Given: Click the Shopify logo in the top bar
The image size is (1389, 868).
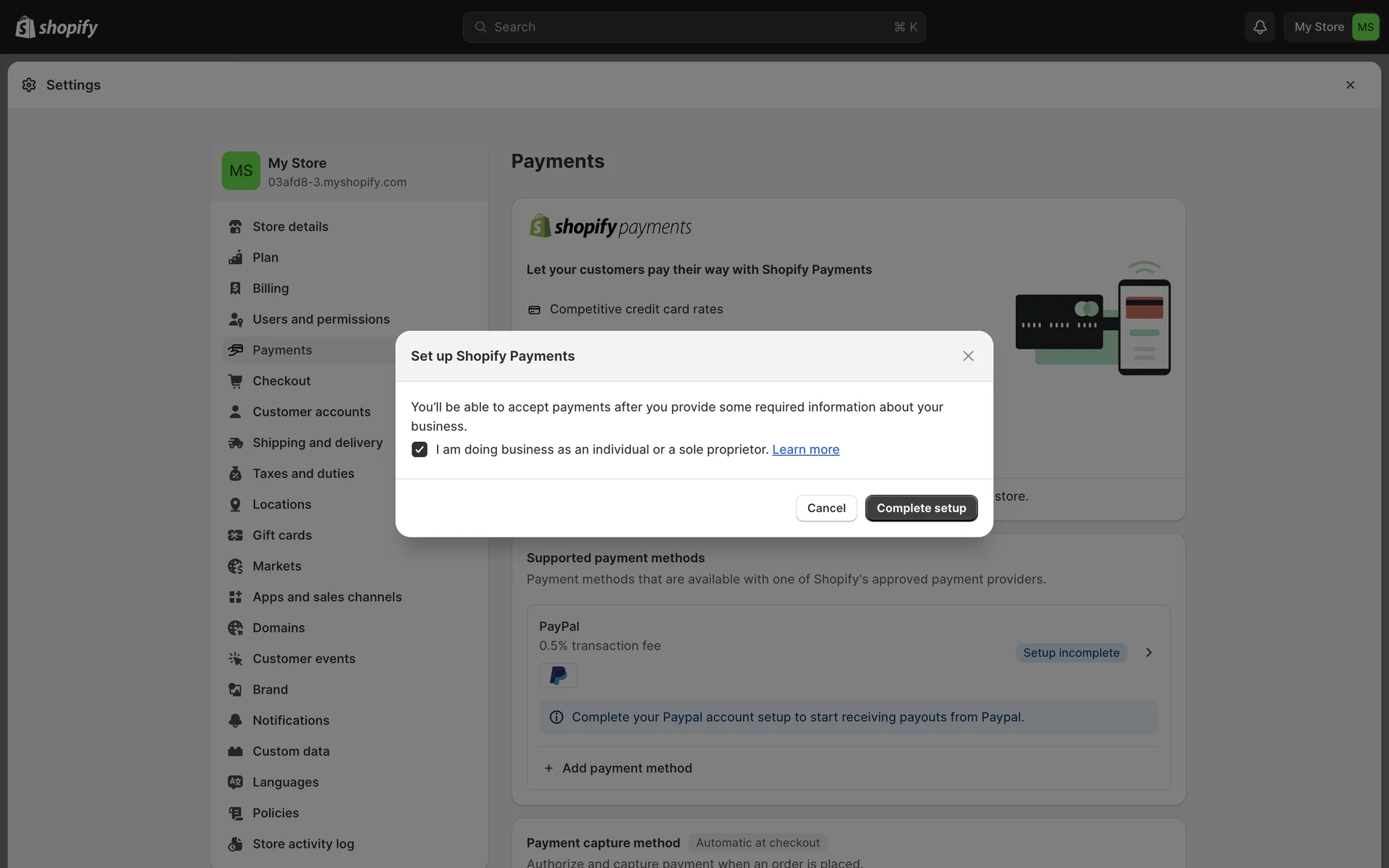Looking at the screenshot, I should tap(56, 27).
